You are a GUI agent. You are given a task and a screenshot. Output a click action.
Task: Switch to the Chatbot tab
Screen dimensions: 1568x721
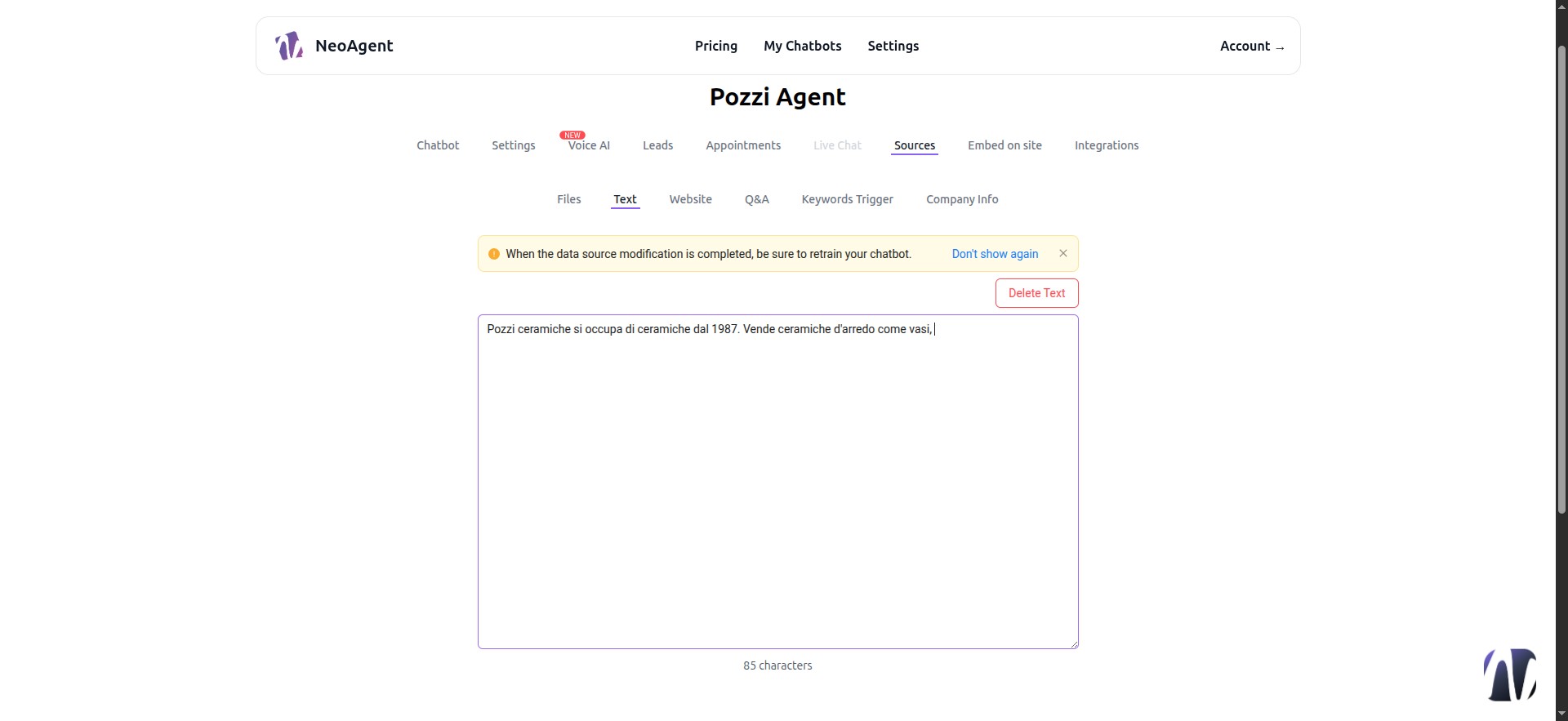point(438,145)
